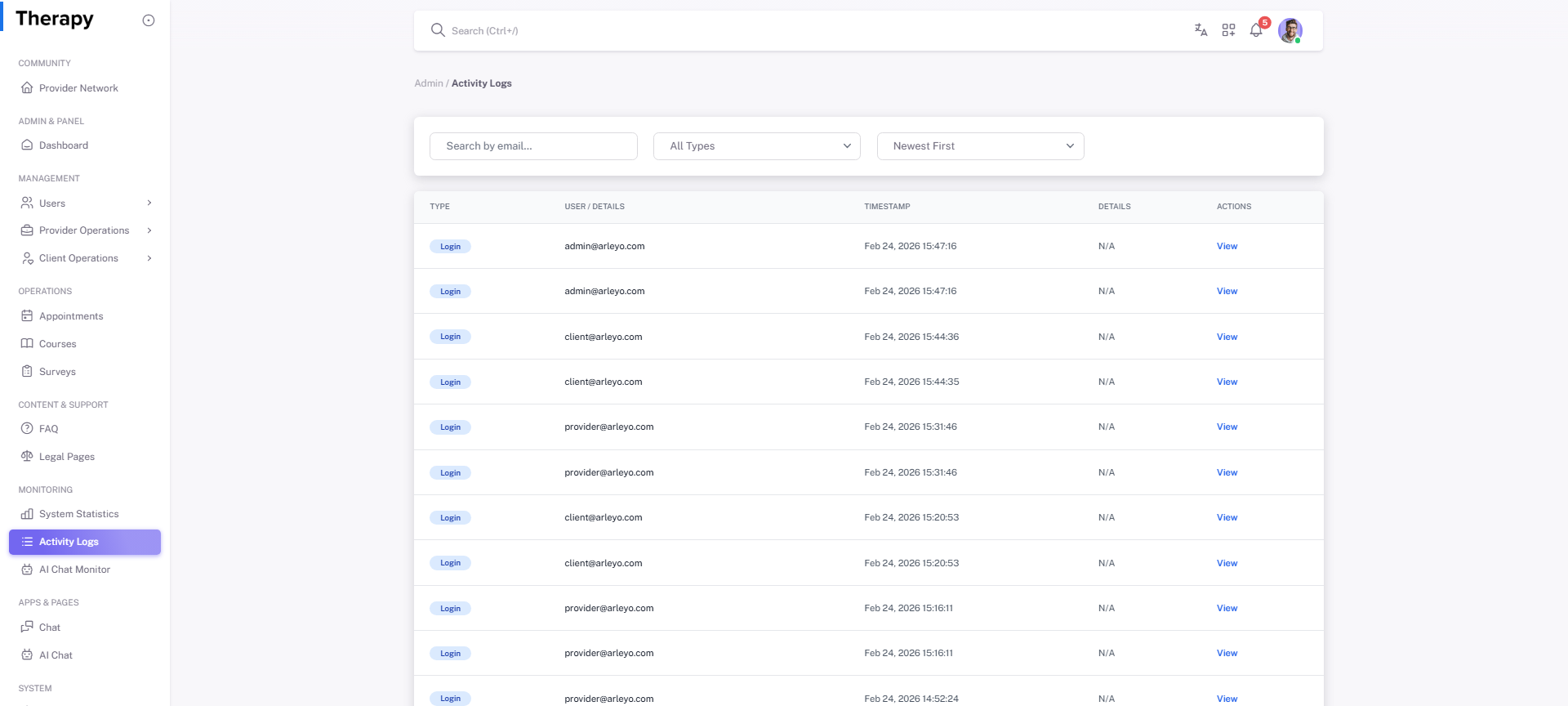The height and width of the screenshot is (706, 1568).
Task: Click the AI Chat Monitor robot icon
Action: (x=27, y=570)
